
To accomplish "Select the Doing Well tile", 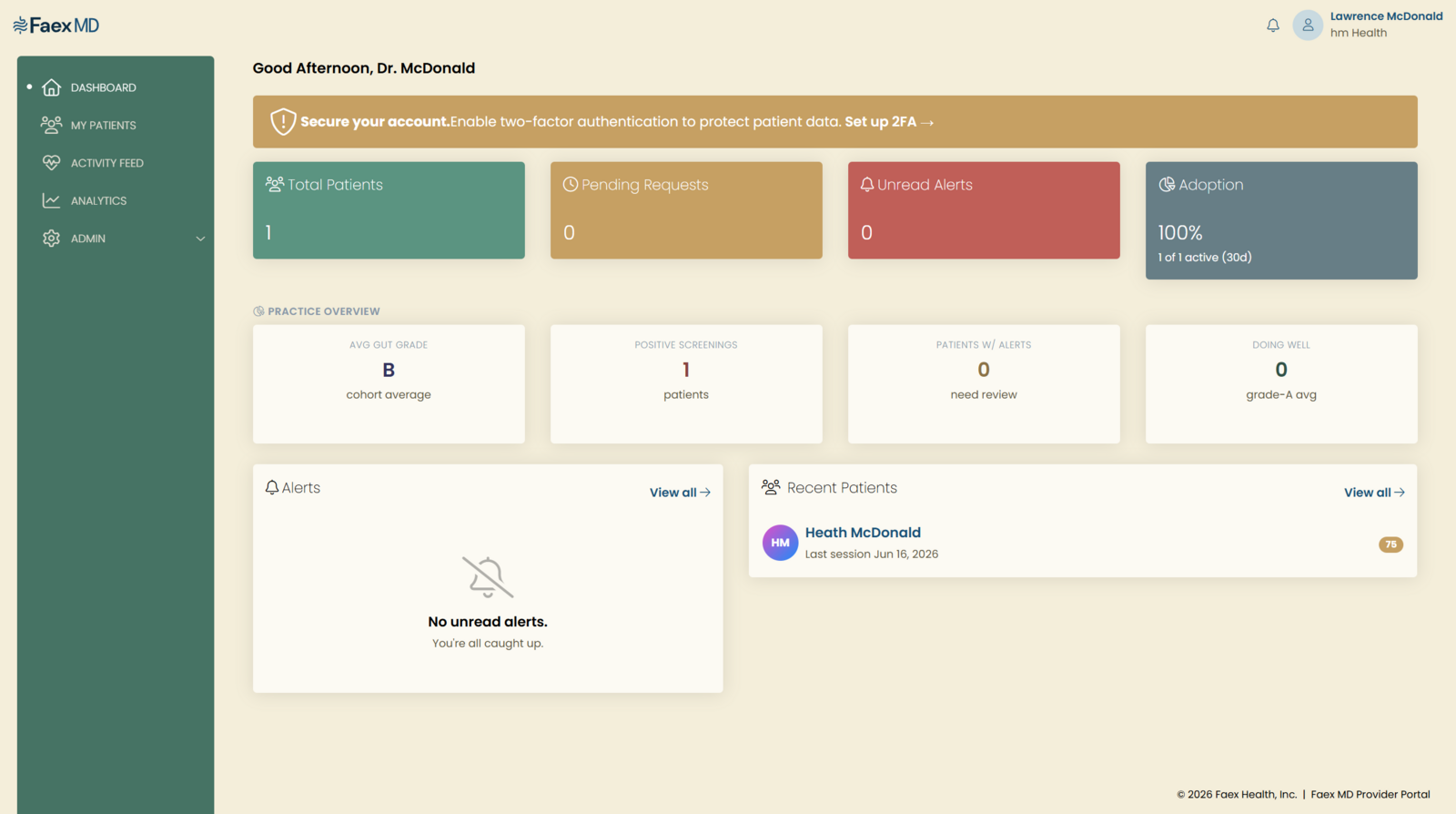I will coord(1281,384).
